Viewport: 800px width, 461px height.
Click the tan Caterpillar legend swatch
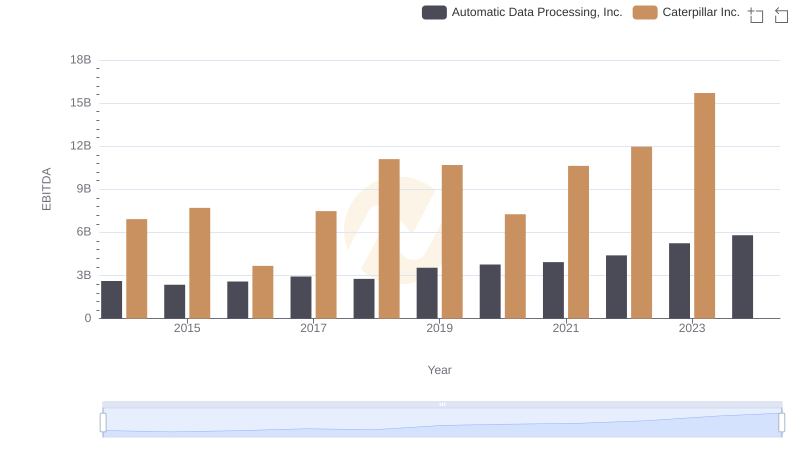coord(645,12)
